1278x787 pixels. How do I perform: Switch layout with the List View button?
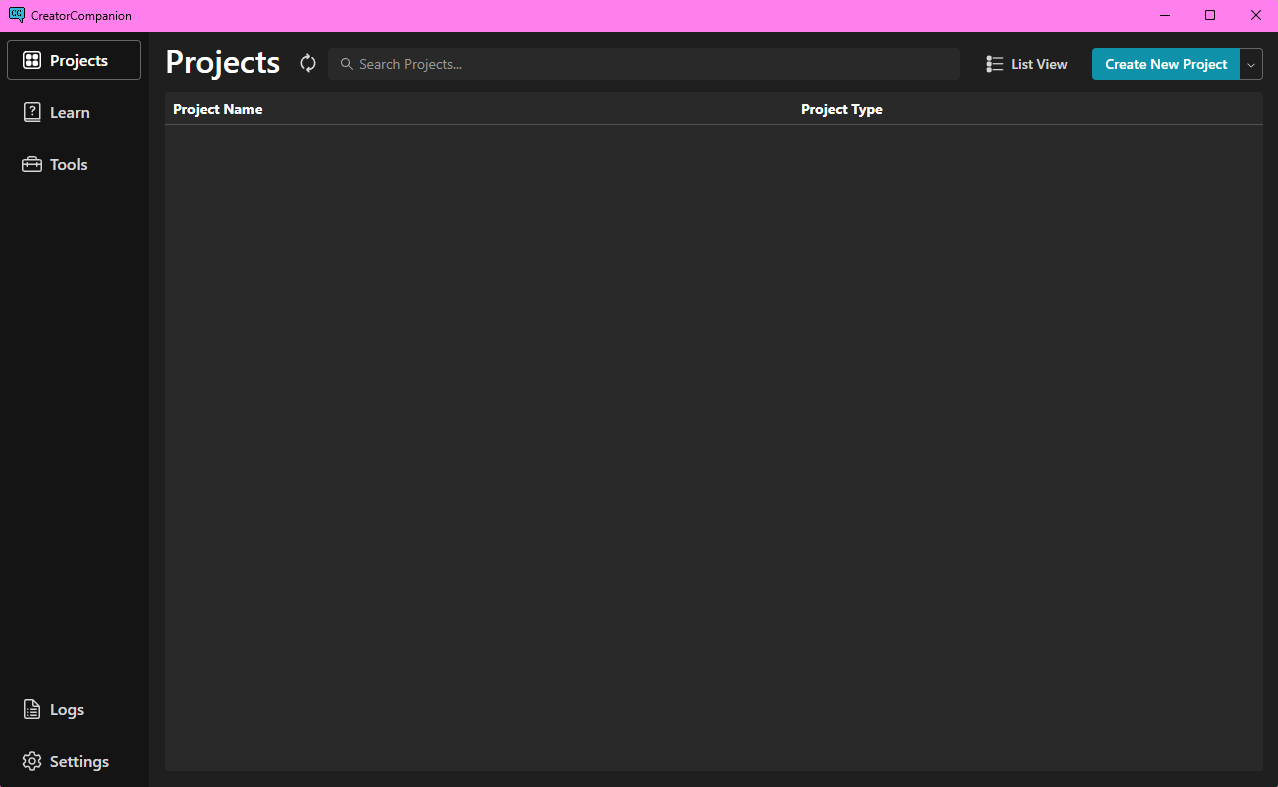coord(1027,64)
